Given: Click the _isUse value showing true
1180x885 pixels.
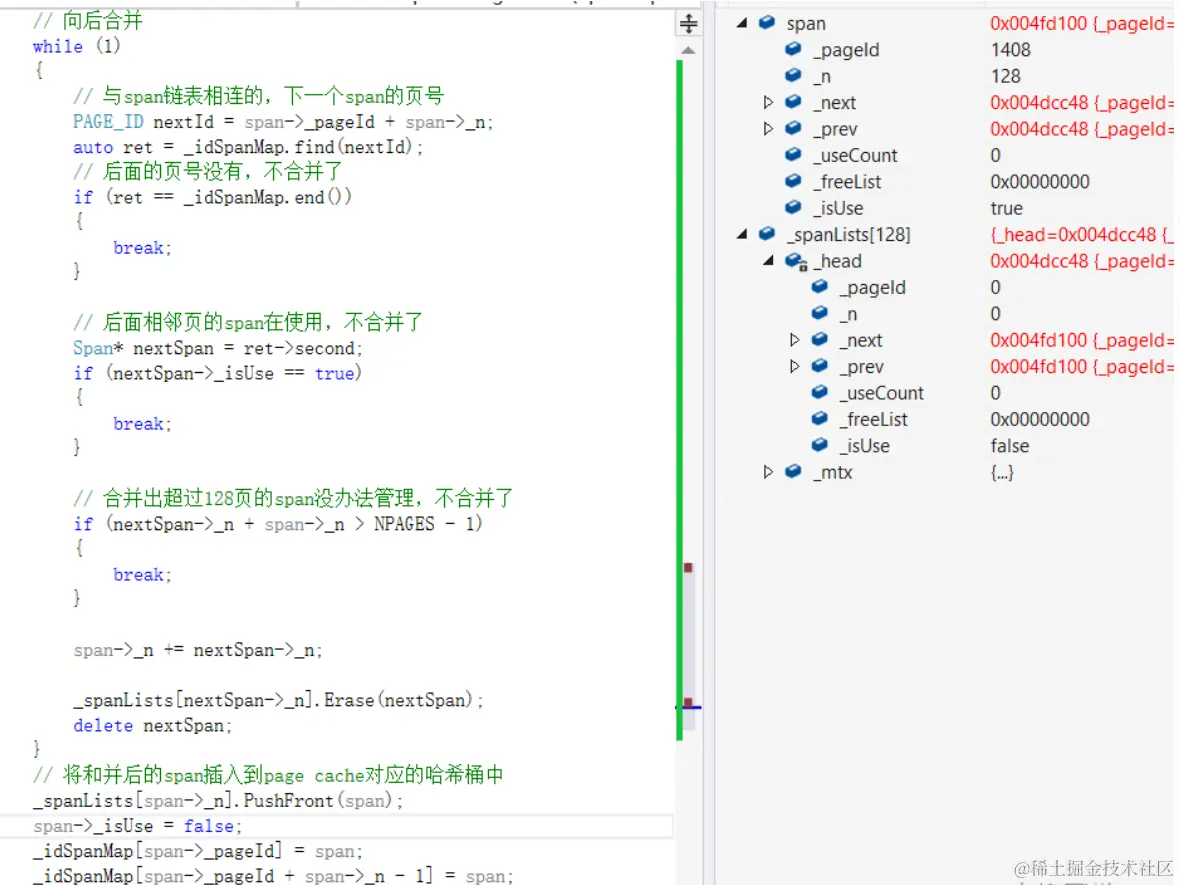Looking at the screenshot, I should point(1006,208).
